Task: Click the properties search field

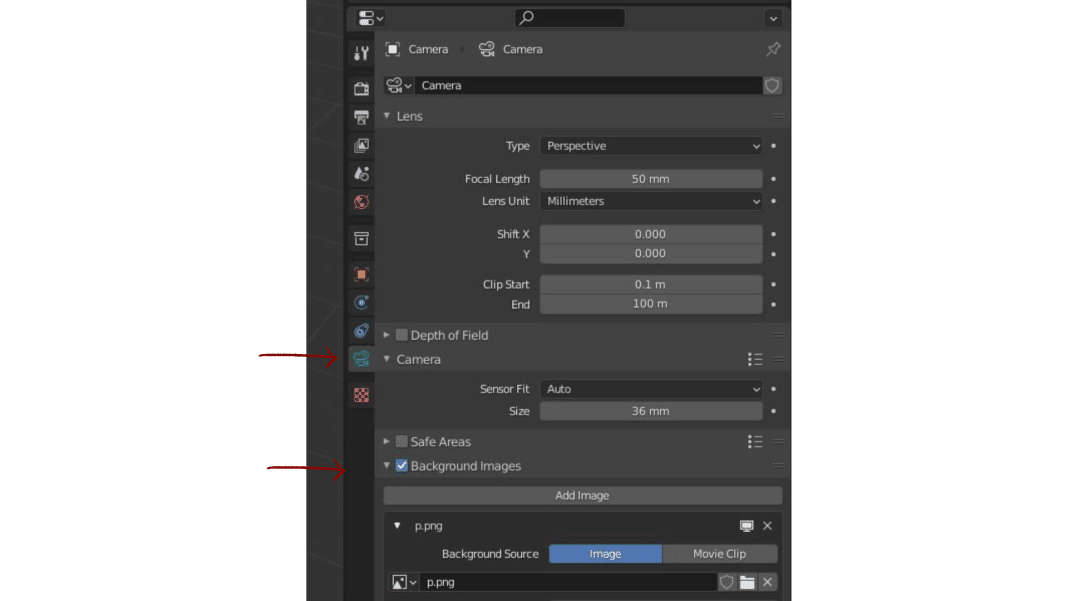Action: click(569, 18)
